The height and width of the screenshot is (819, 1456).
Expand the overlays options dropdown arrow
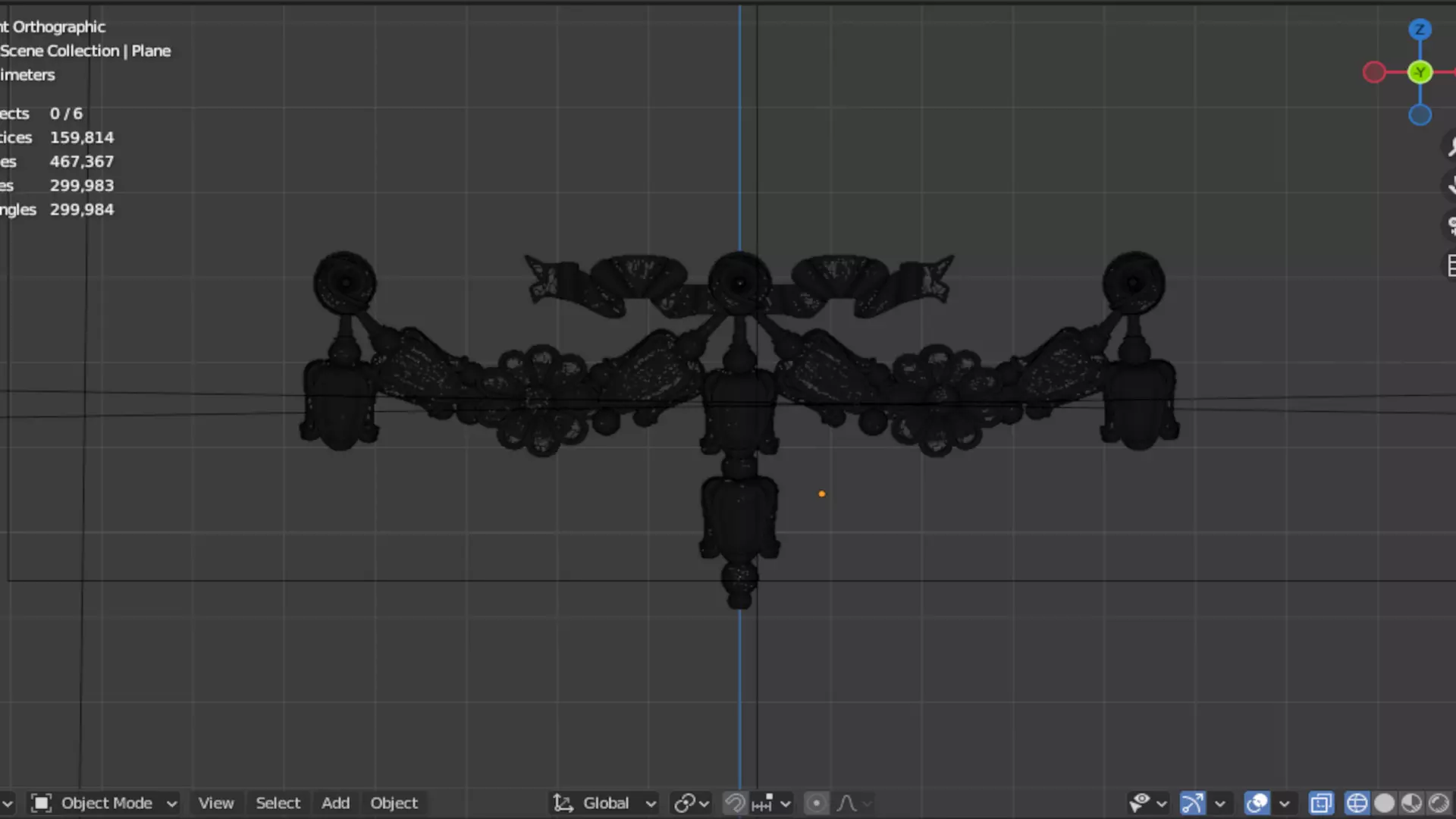coord(1284,803)
